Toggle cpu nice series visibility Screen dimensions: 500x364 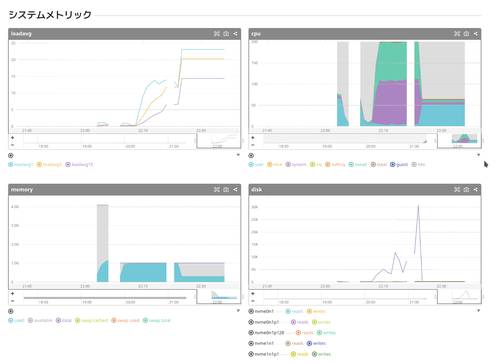tap(275, 164)
